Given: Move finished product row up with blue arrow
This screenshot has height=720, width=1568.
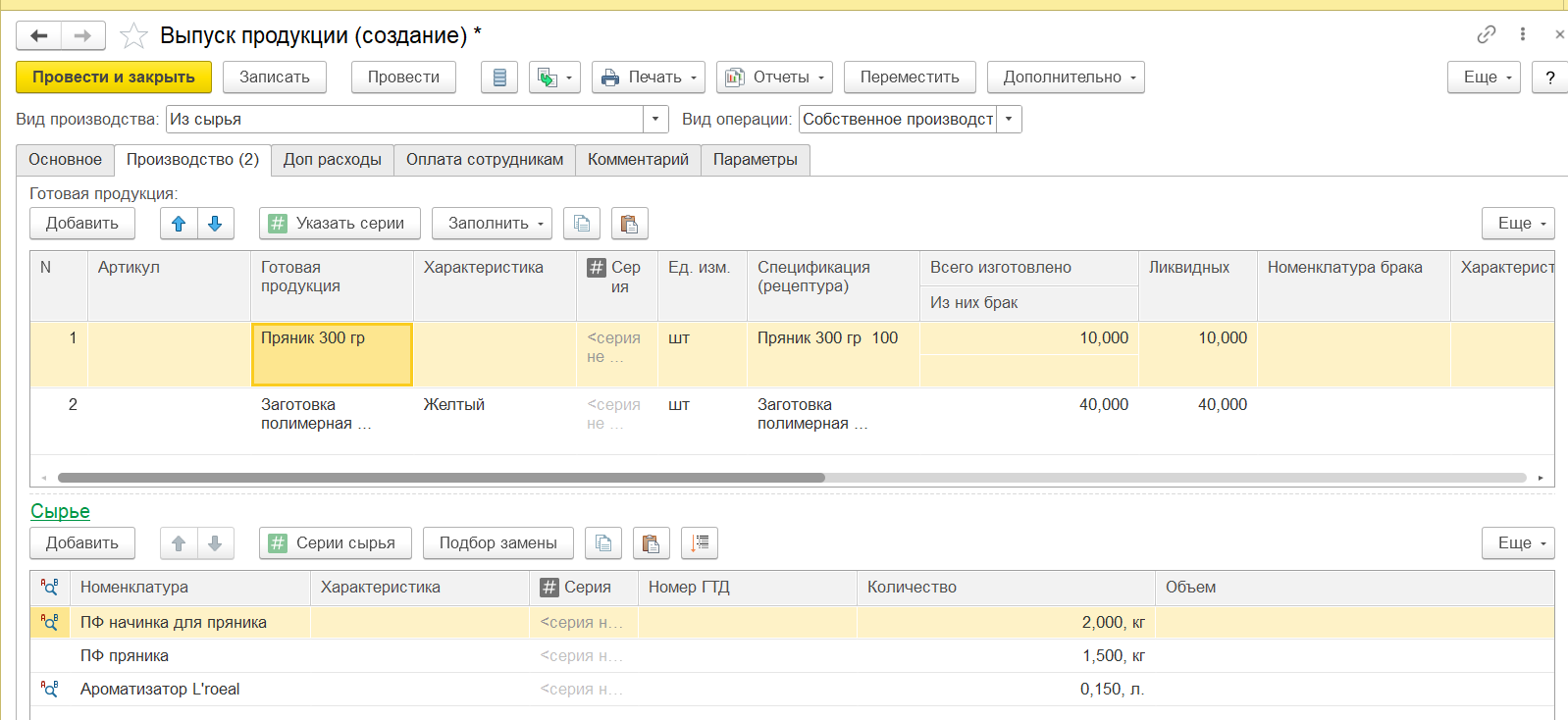Looking at the screenshot, I should (179, 224).
